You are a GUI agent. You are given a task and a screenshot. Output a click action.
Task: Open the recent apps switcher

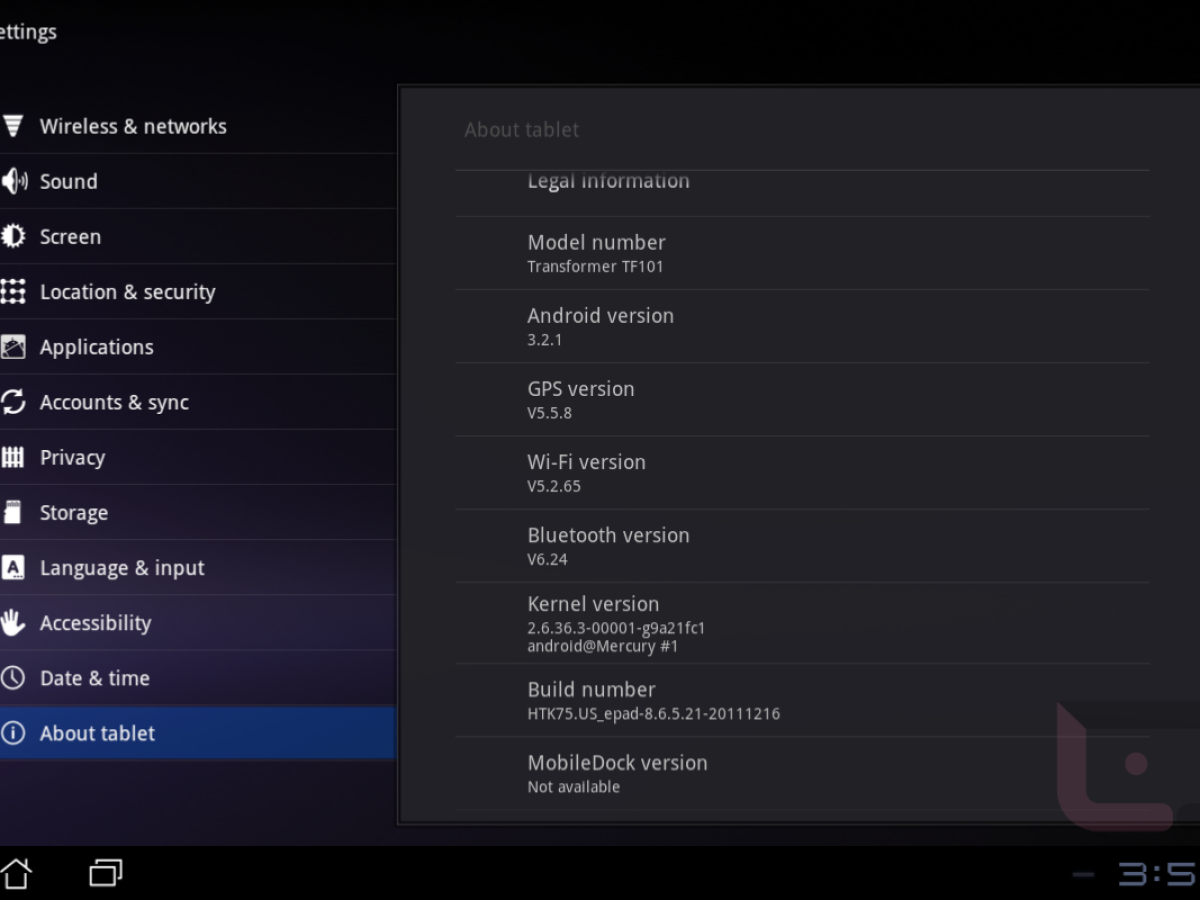click(x=106, y=873)
